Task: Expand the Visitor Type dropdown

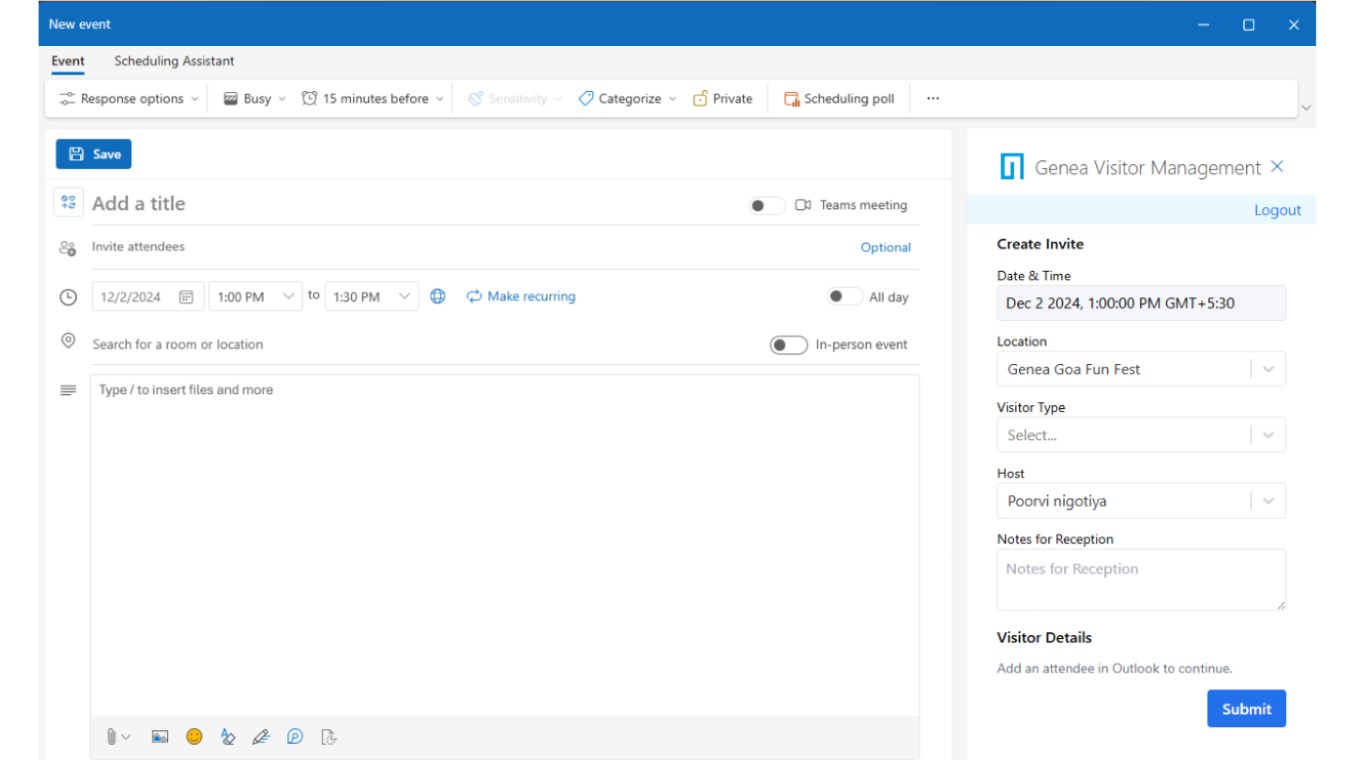Action: pos(1268,435)
